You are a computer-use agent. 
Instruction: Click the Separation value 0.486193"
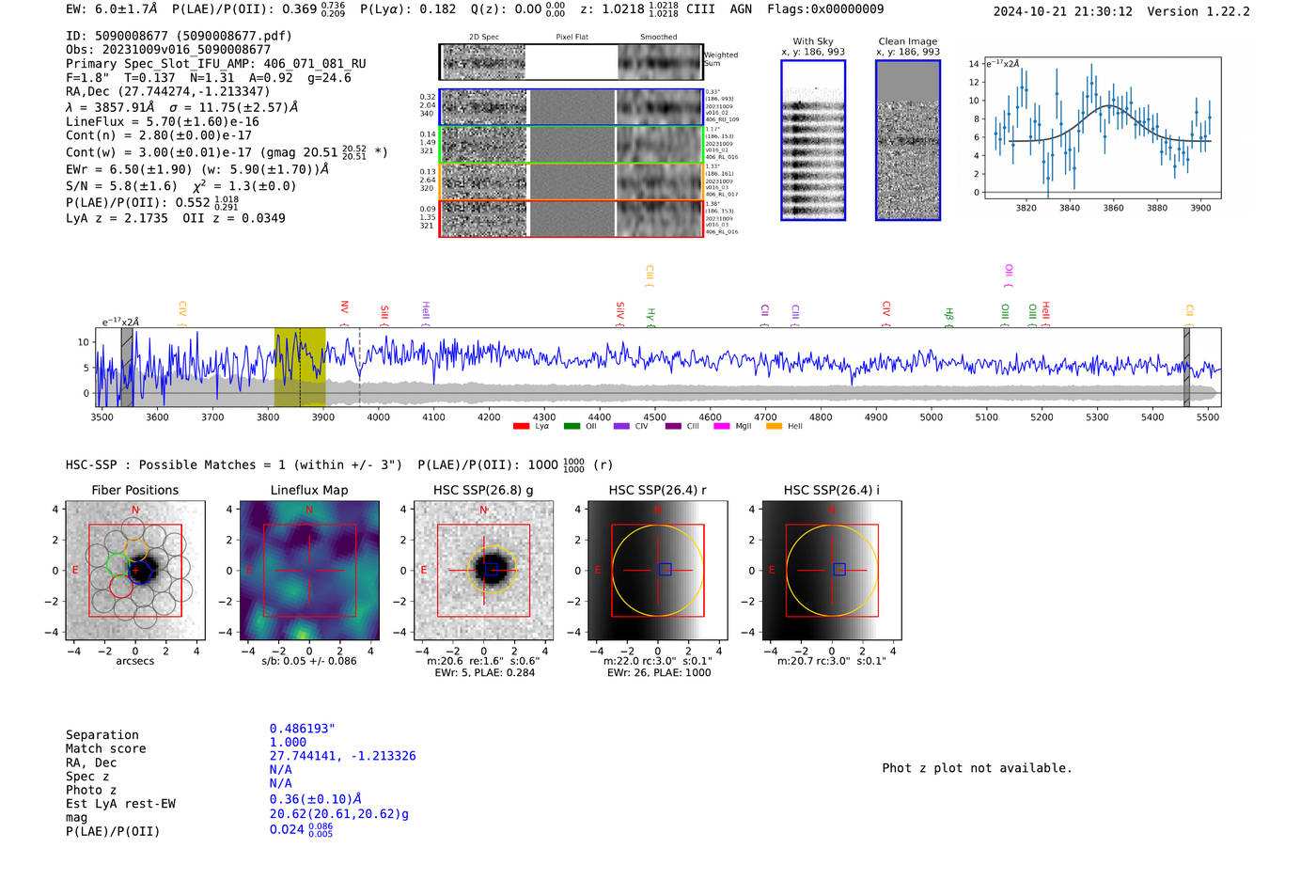[303, 729]
